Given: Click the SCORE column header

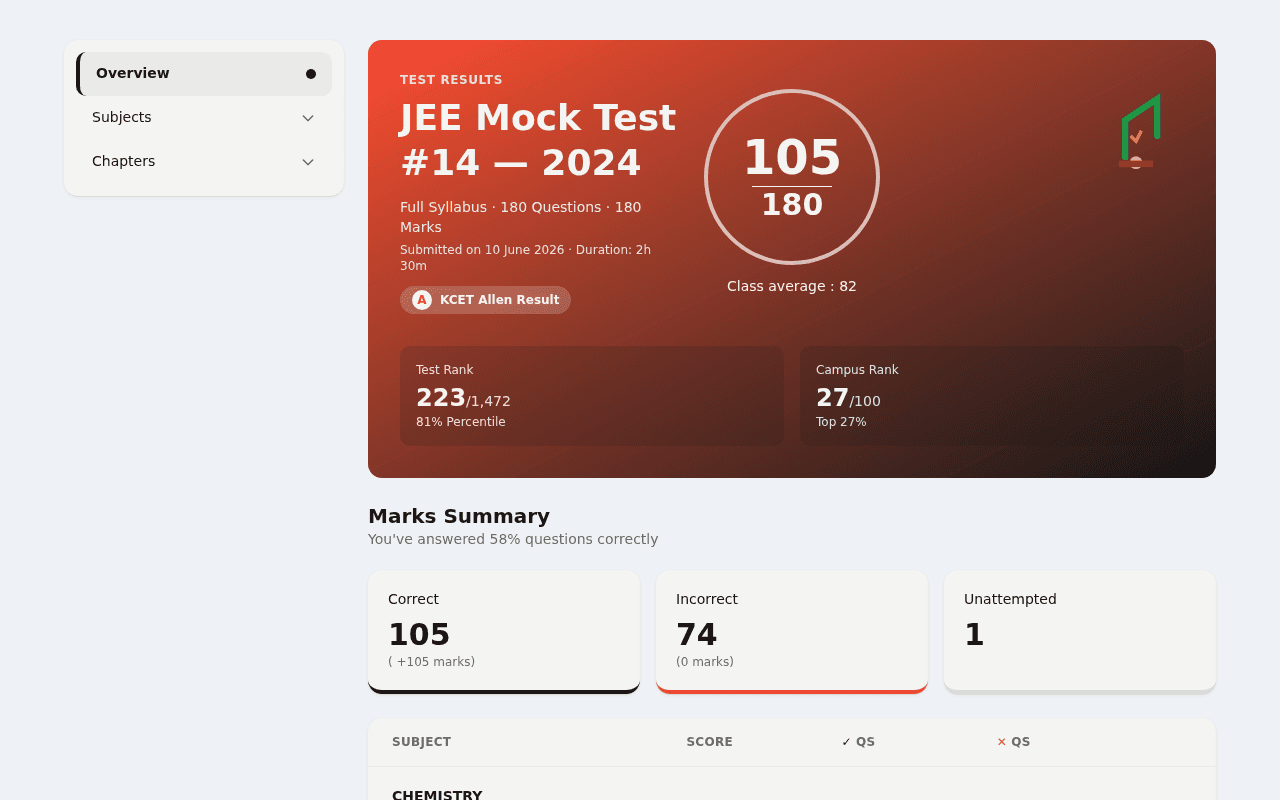Looking at the screenshot, I should point(709,742).
